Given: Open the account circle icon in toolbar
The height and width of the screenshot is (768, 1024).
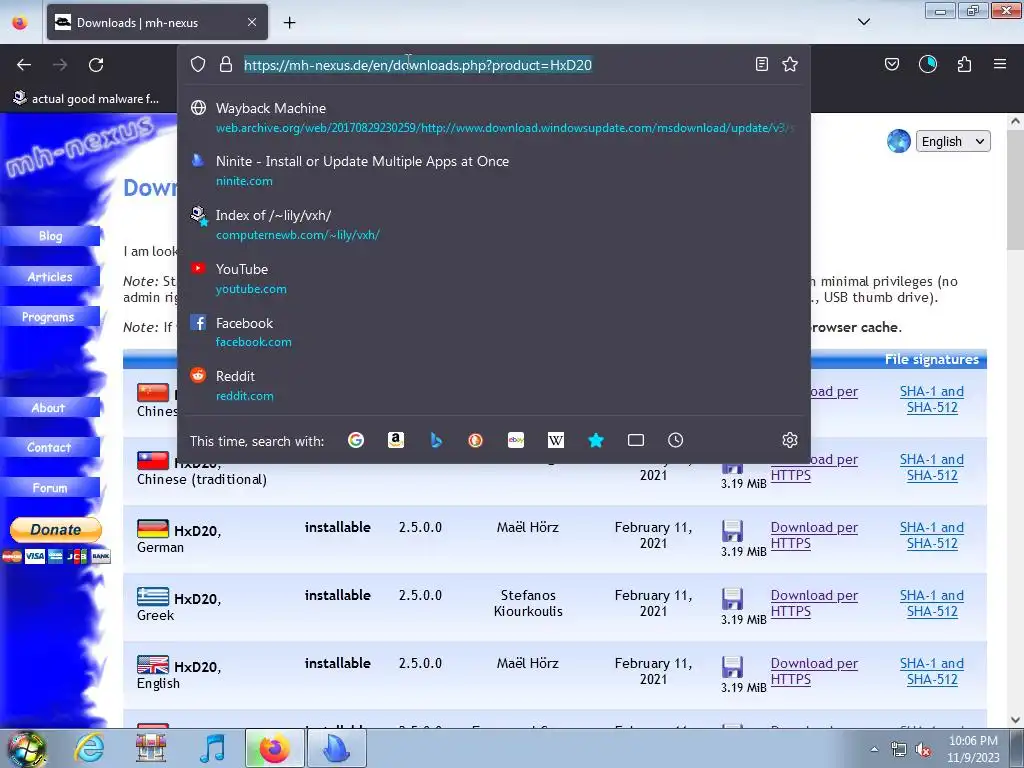Looking at the screenshot, I should pos(927,64).
